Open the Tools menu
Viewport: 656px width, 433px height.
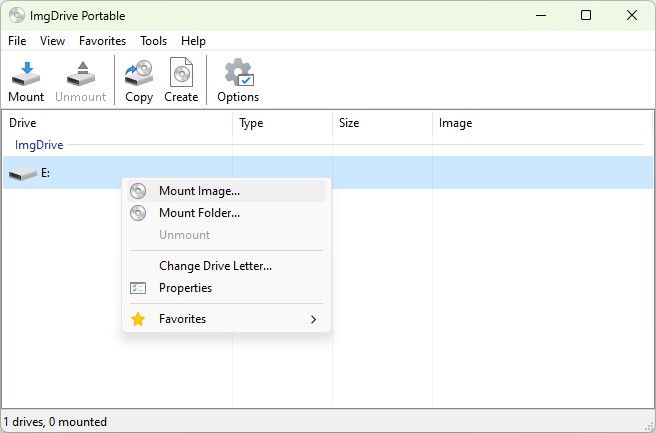[154, 41]
